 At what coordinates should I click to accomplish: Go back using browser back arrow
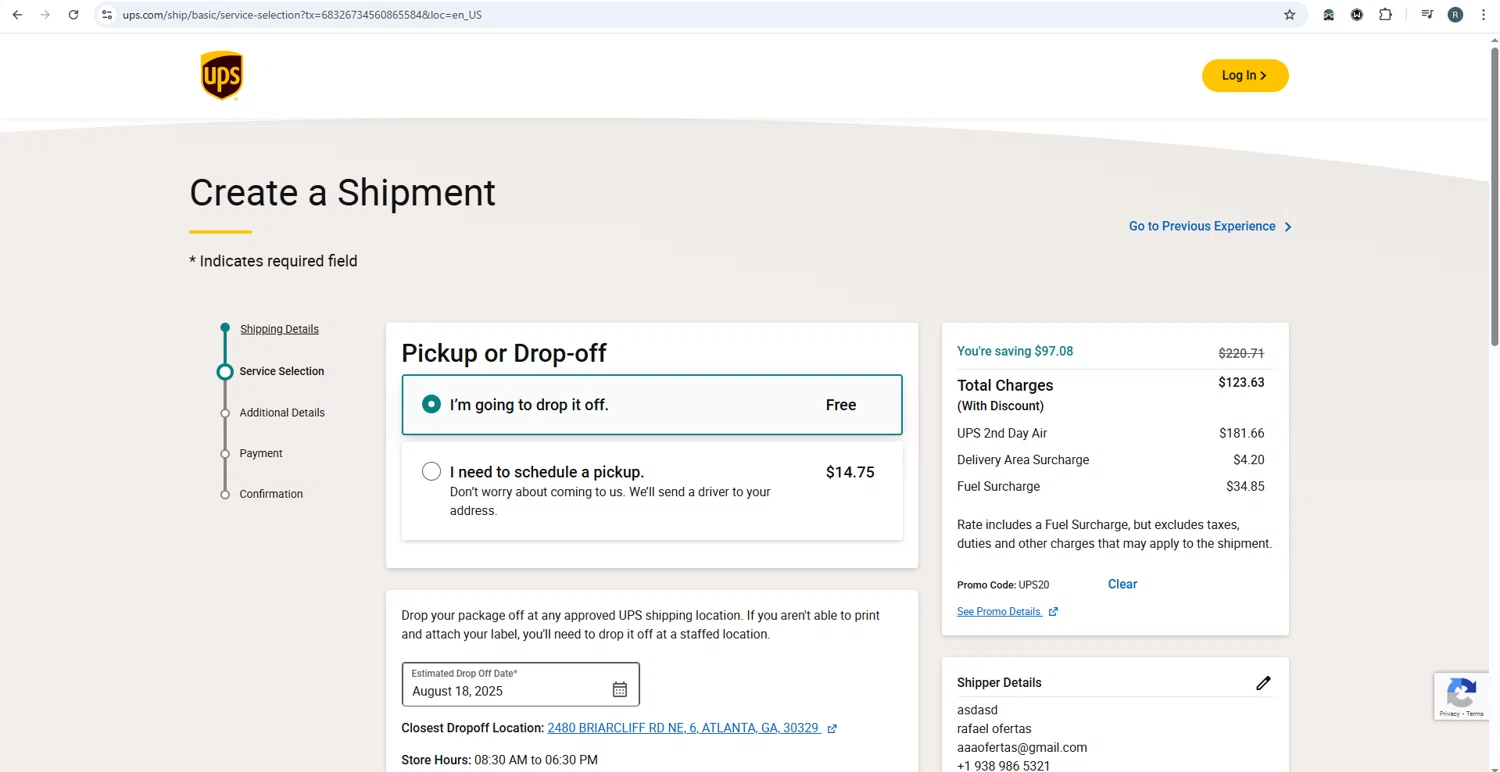[x=17, y=15]
